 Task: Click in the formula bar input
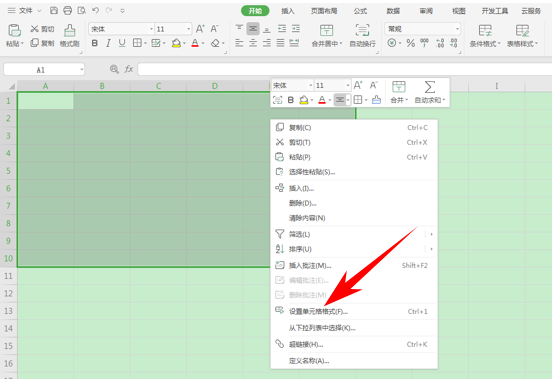[345, 69]
